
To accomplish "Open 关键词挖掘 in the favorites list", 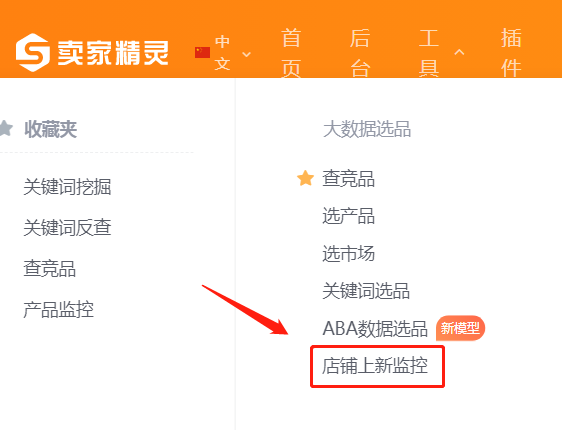I will pyautogui.click(x=67, y=187).
